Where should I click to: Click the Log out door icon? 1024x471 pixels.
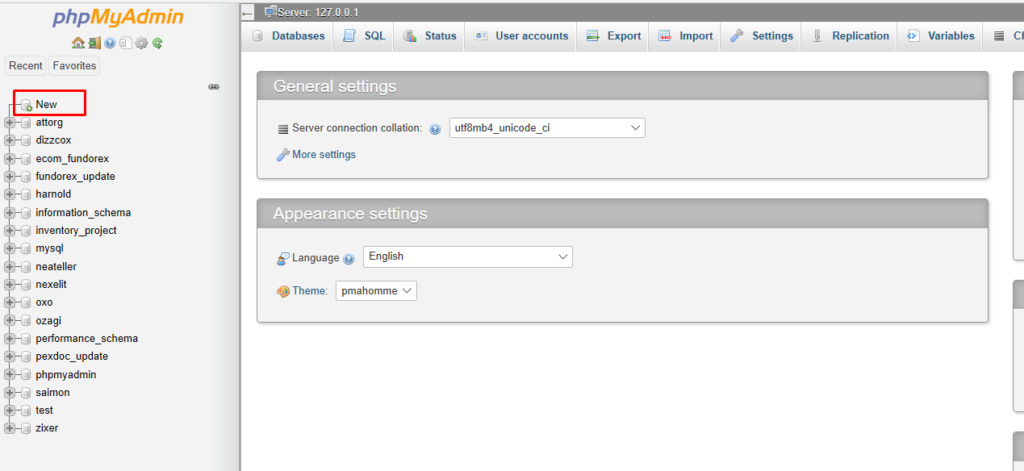pos(94,42)
